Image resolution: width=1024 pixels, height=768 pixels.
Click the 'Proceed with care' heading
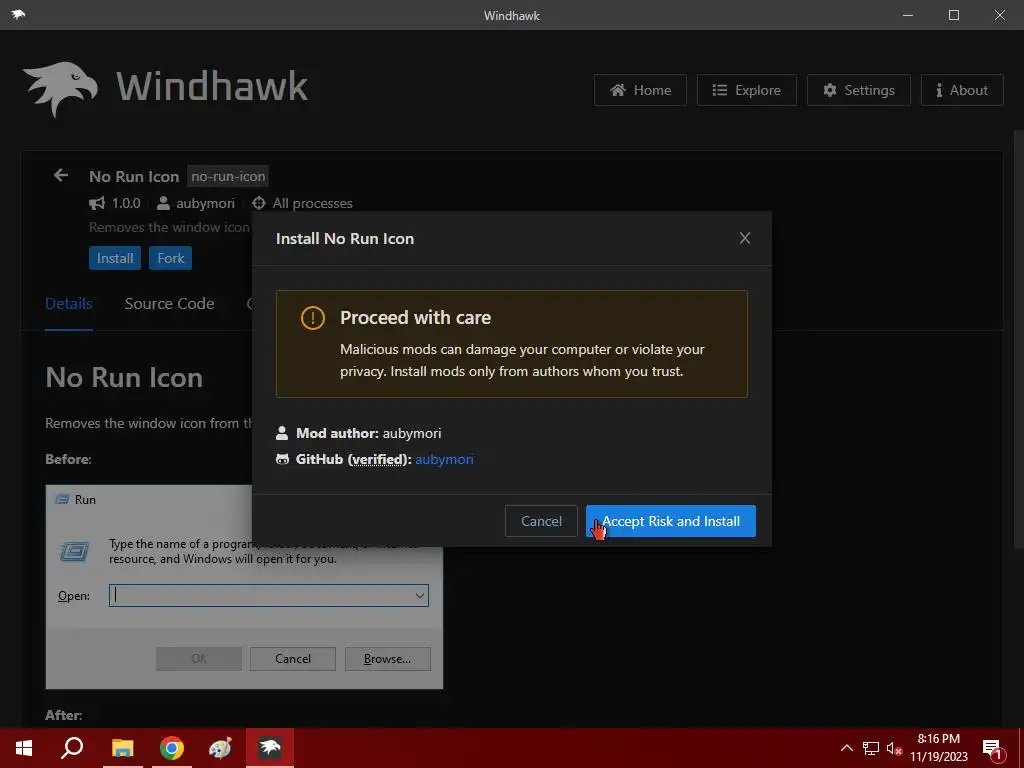(415, 317)
